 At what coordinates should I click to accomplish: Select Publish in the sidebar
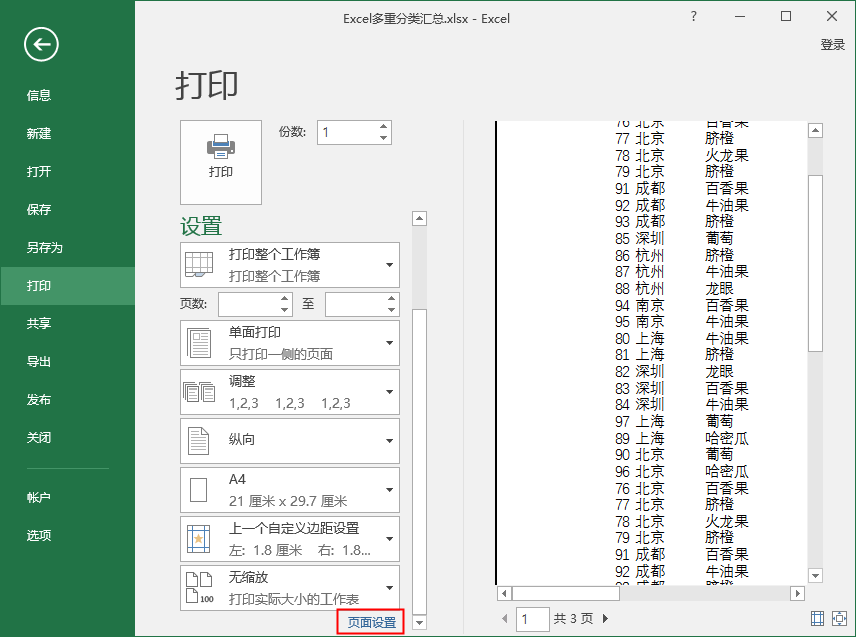click(39, 400)
